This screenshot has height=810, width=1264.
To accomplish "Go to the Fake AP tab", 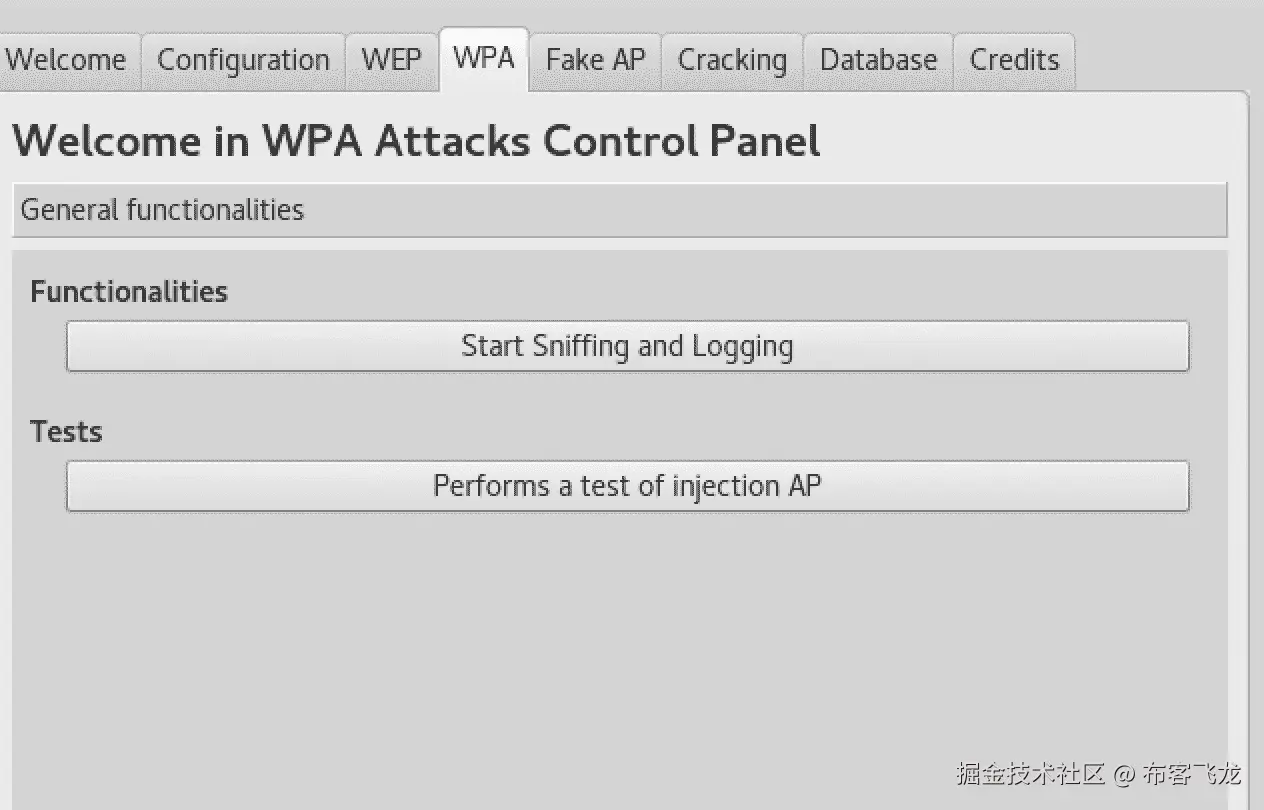I will point(595,60).
